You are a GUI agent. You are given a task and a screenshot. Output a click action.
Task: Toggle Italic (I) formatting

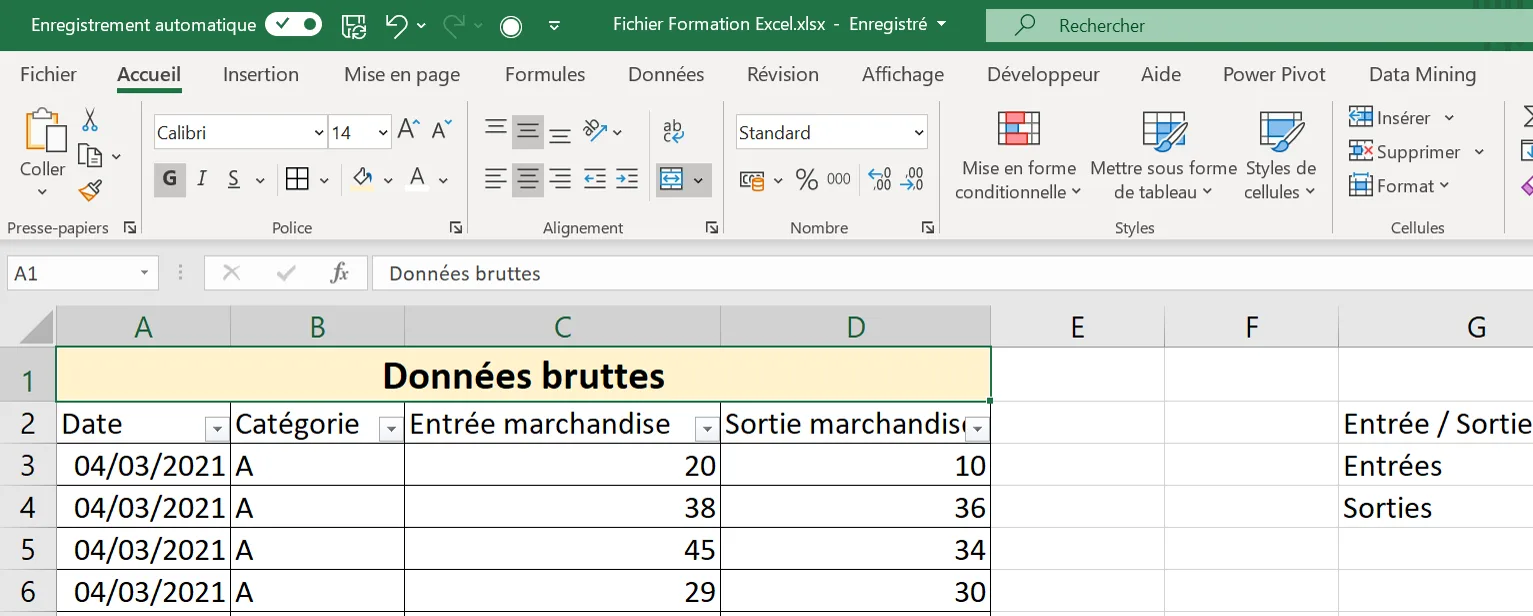[202, 179]
